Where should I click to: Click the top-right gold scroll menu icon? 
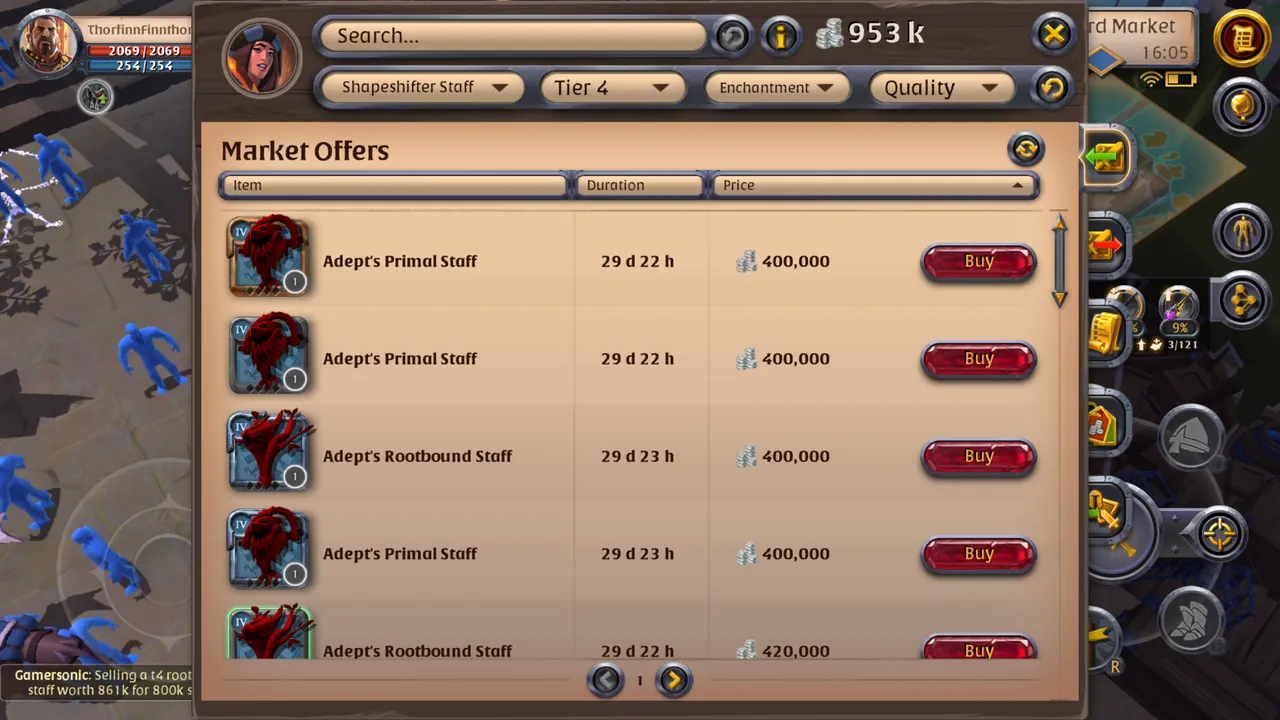pyautogui.click(x=1242, y=38)
